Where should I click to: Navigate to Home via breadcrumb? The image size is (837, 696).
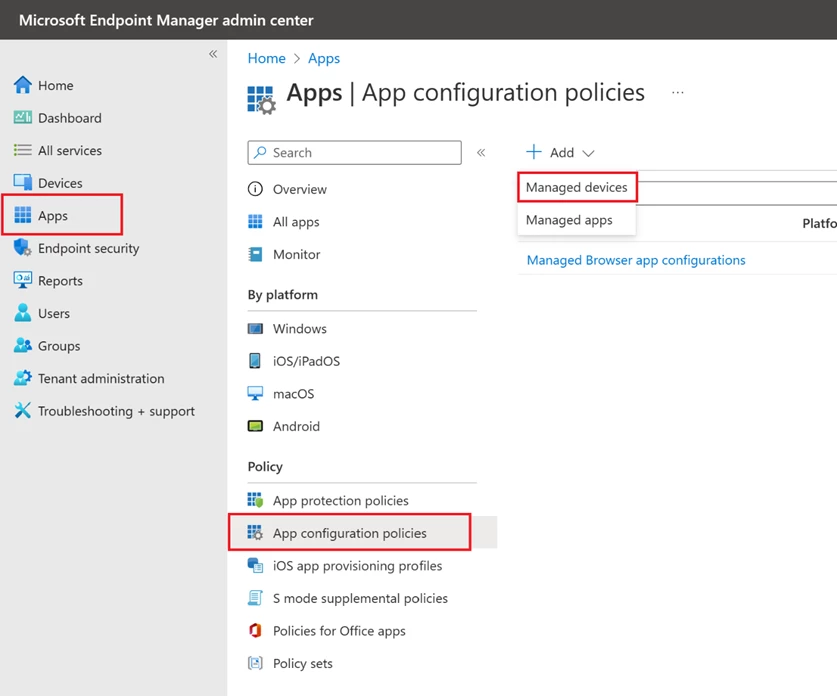tap(266, 58)
